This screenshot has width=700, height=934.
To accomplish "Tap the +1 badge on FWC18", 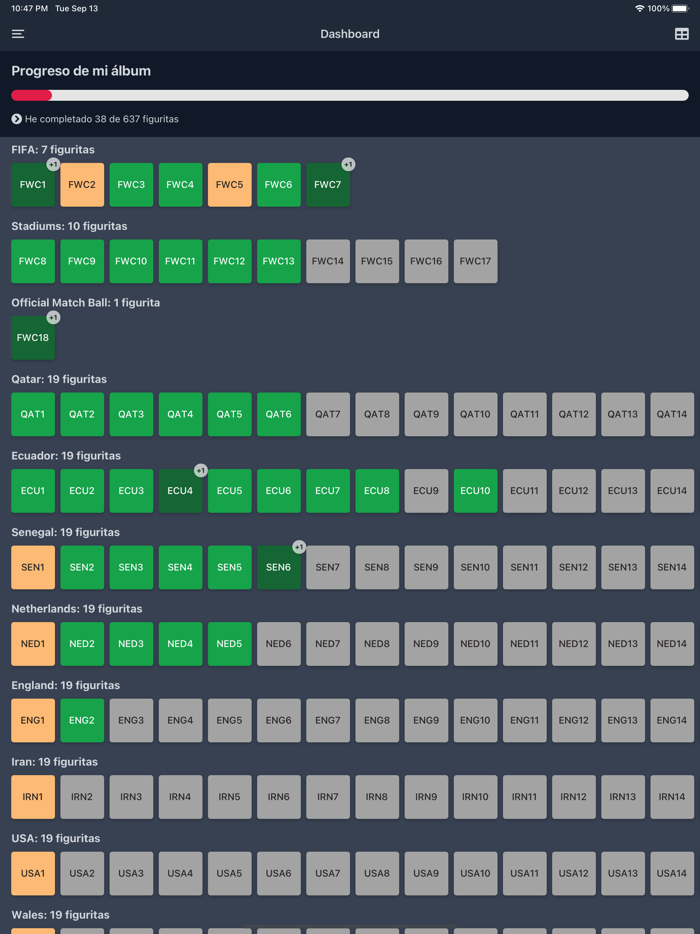I will coord(53,317).
